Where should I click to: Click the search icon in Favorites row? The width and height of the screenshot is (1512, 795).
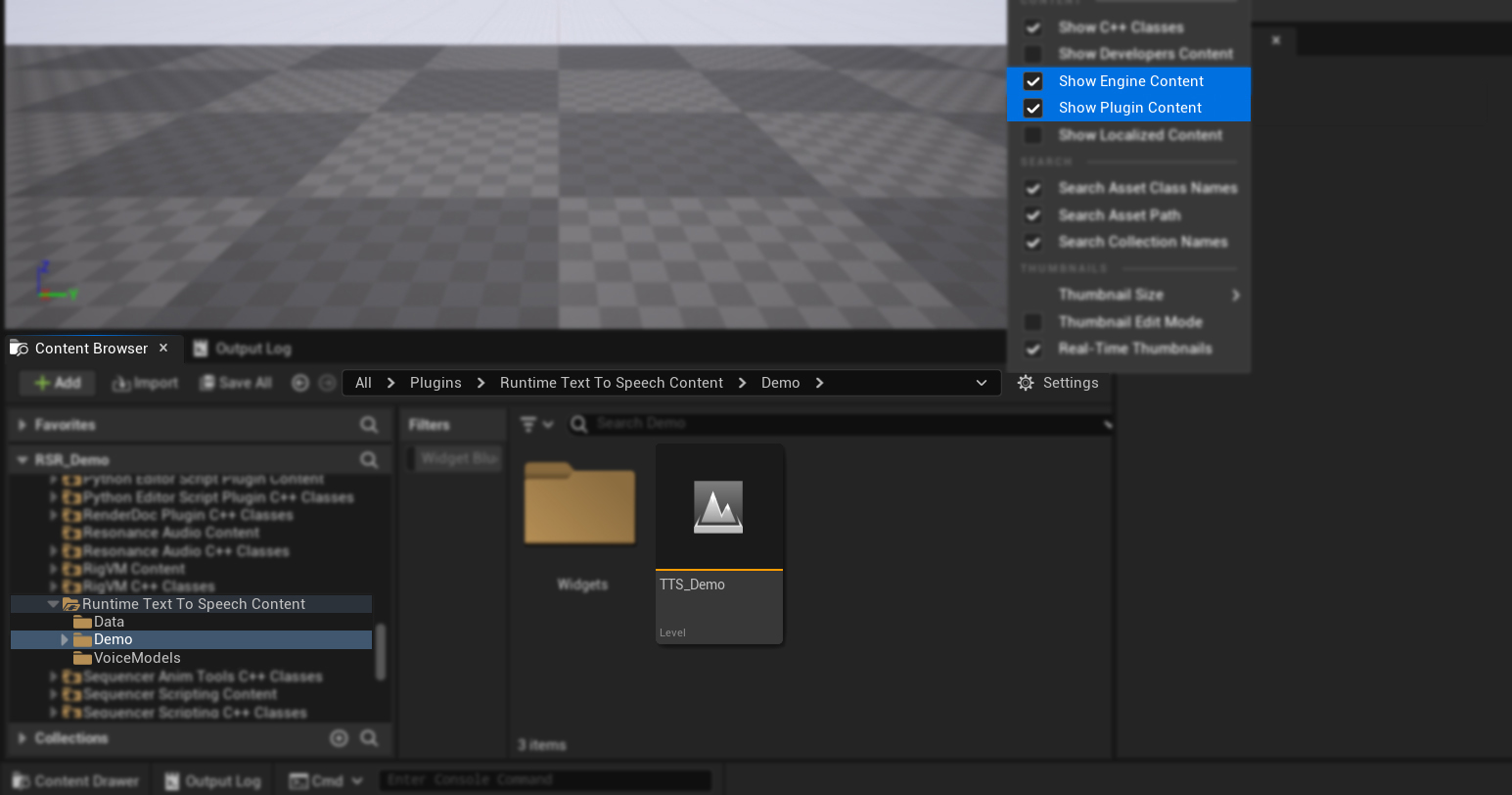pyautogui.click(x=369, y=425)
